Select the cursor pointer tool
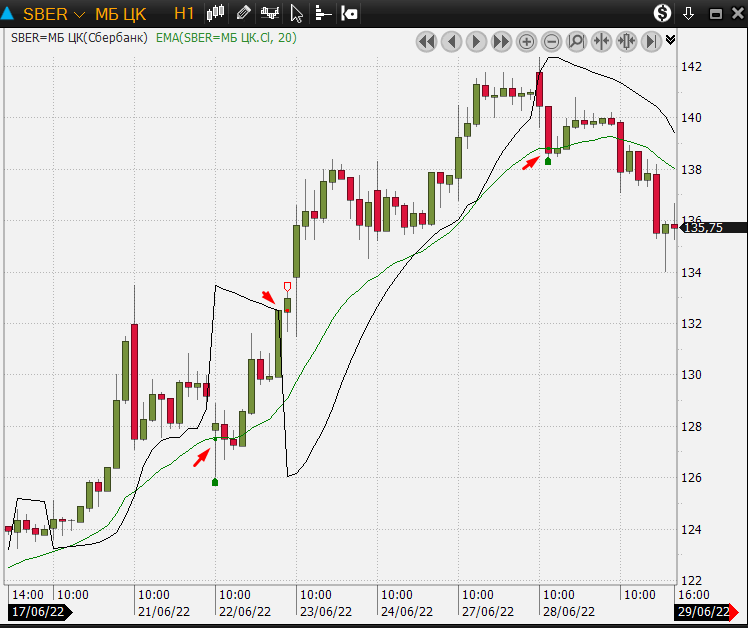748x628 pixels. click(296, 13)
